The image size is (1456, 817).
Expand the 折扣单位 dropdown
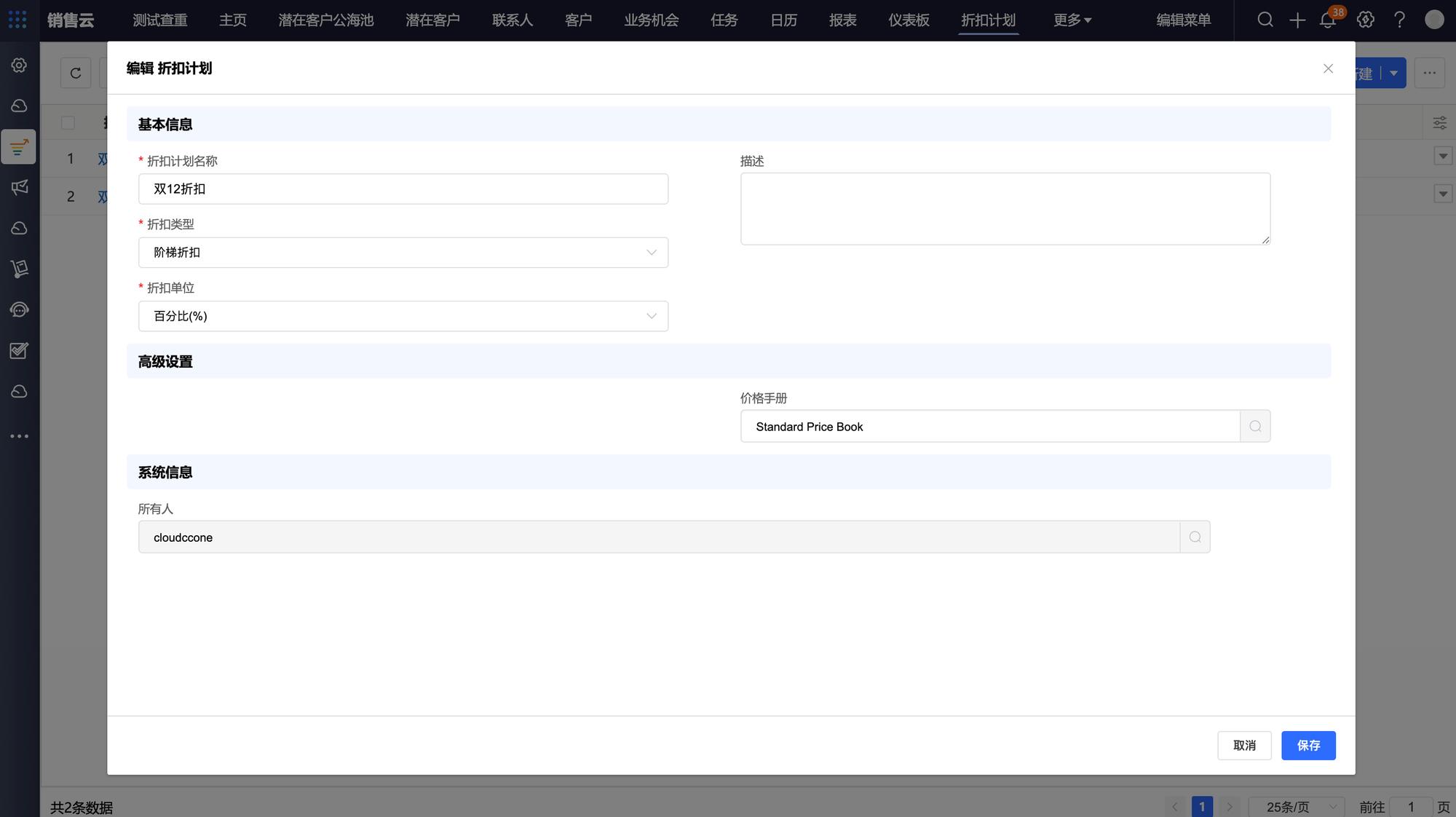(403, 316)
